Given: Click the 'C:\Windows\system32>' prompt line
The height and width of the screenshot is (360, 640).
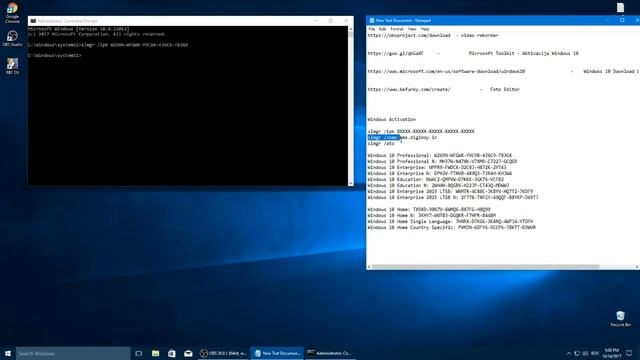Looking at the screenshot, I should point(55,55).
